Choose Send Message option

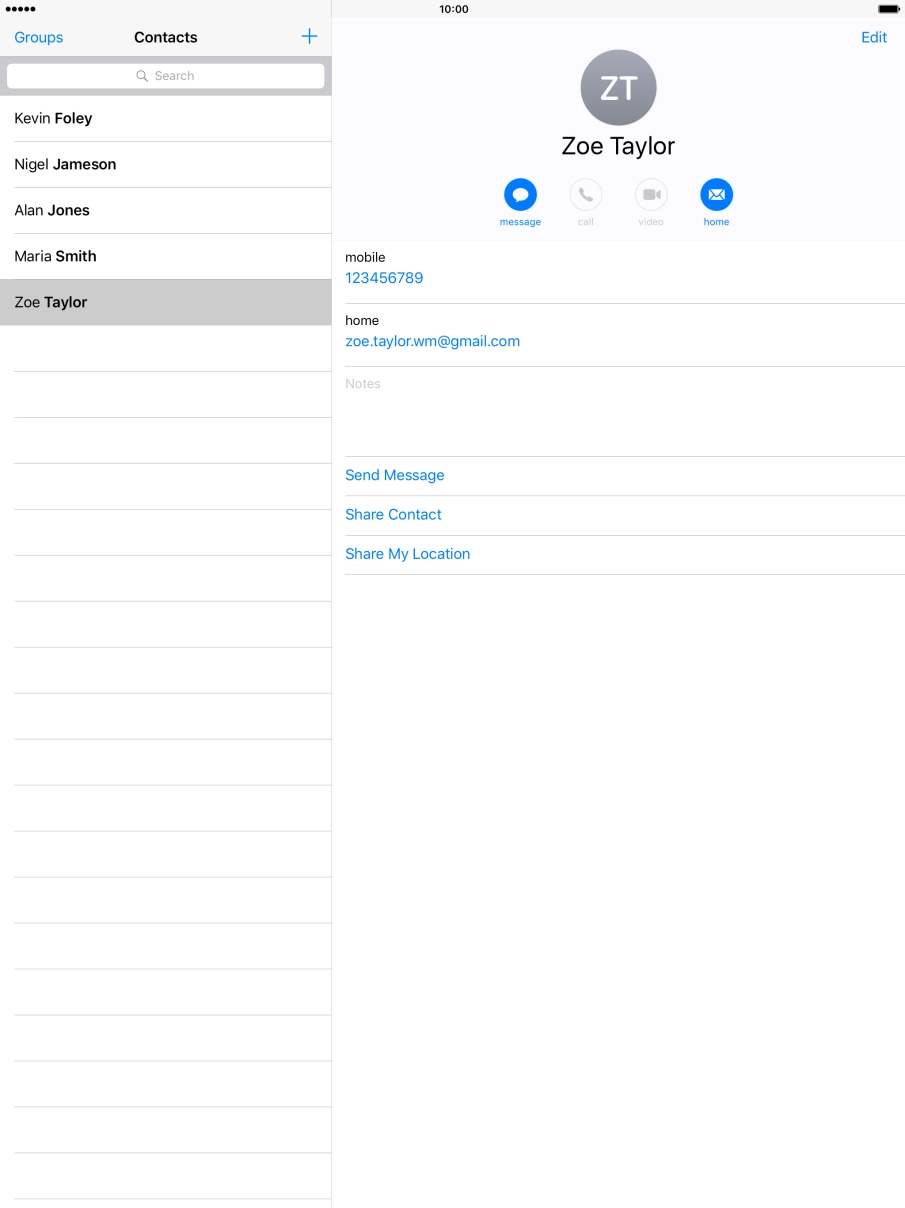(395, 475)
